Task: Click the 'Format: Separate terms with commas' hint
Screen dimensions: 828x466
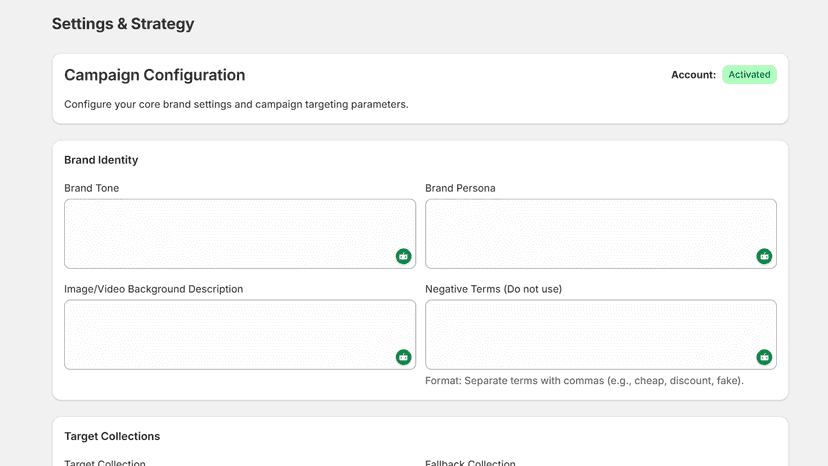Action: tap(585, 381)
